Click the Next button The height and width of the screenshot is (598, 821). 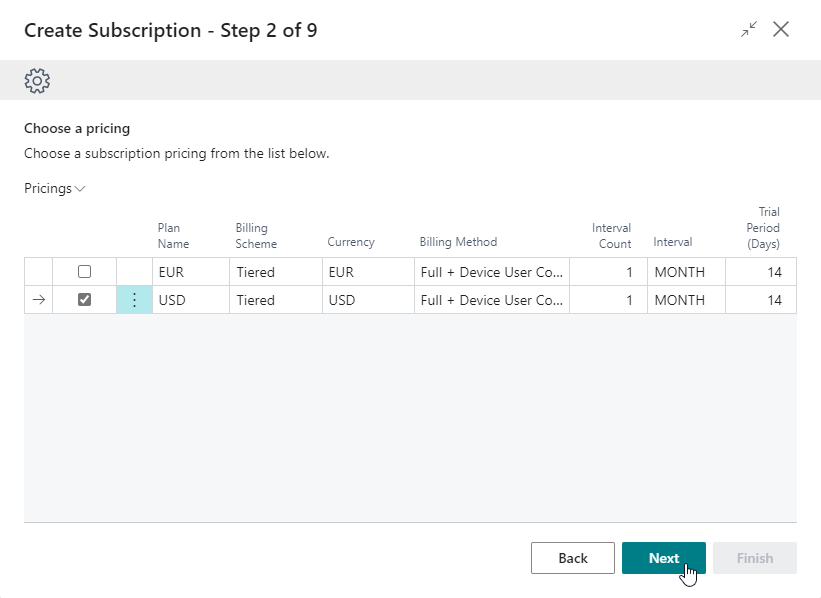click(663, 558)
